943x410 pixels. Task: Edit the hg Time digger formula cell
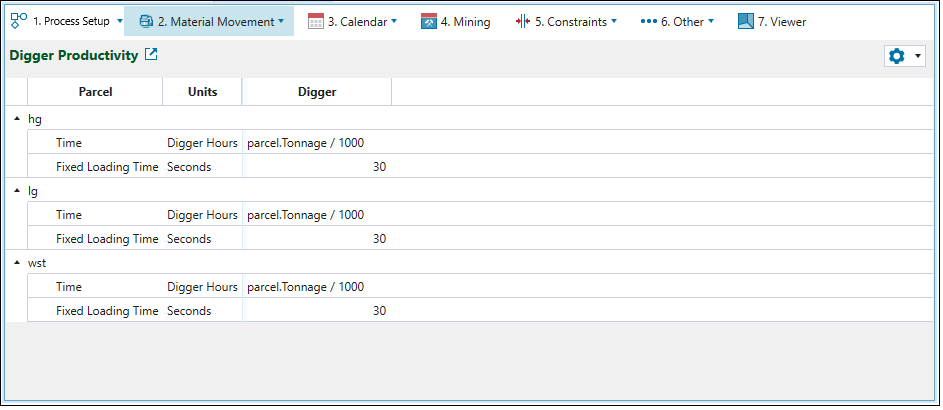point(315,143)
